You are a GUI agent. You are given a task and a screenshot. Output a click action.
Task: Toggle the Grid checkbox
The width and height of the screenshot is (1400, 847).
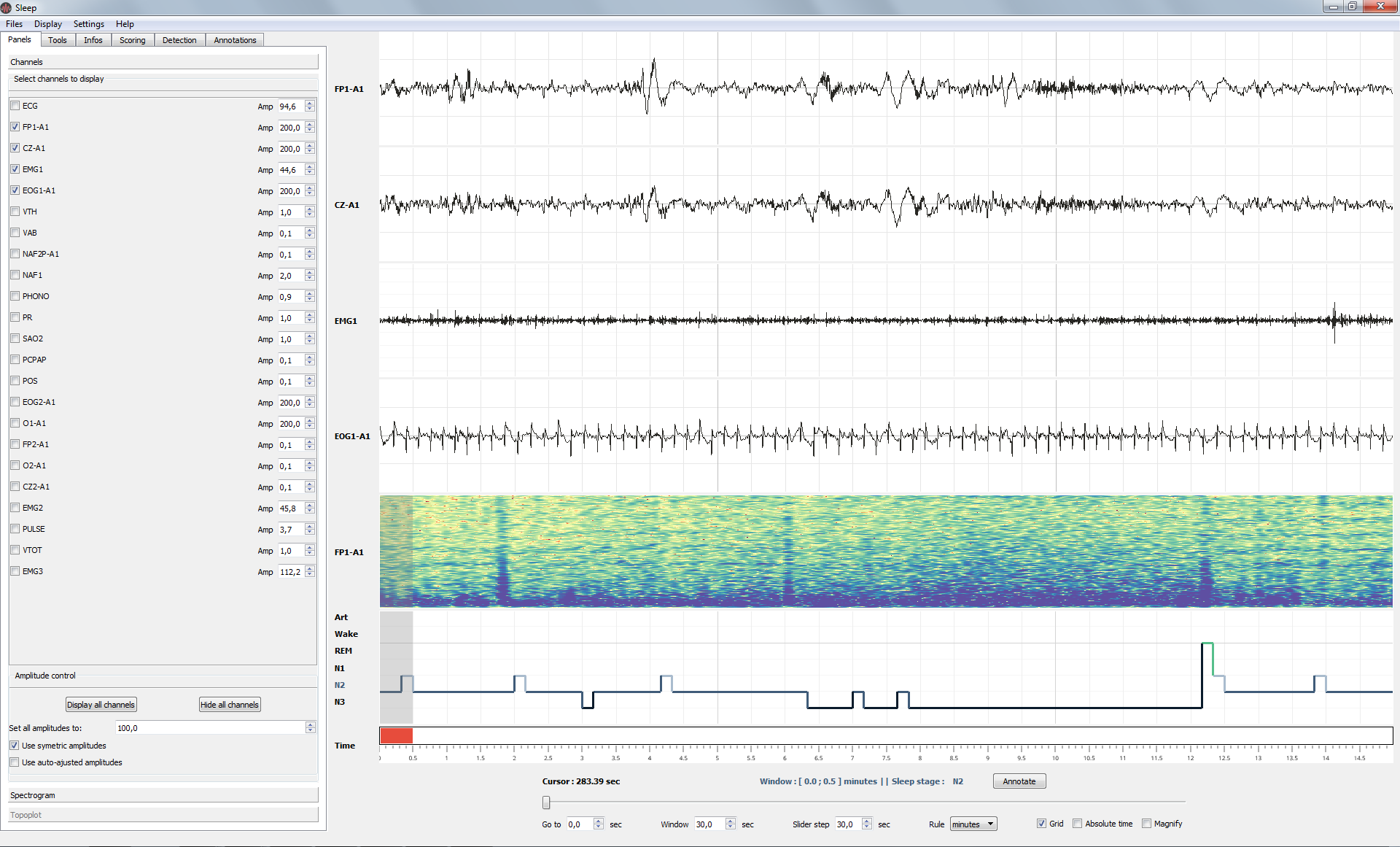tap(1041, 824)
